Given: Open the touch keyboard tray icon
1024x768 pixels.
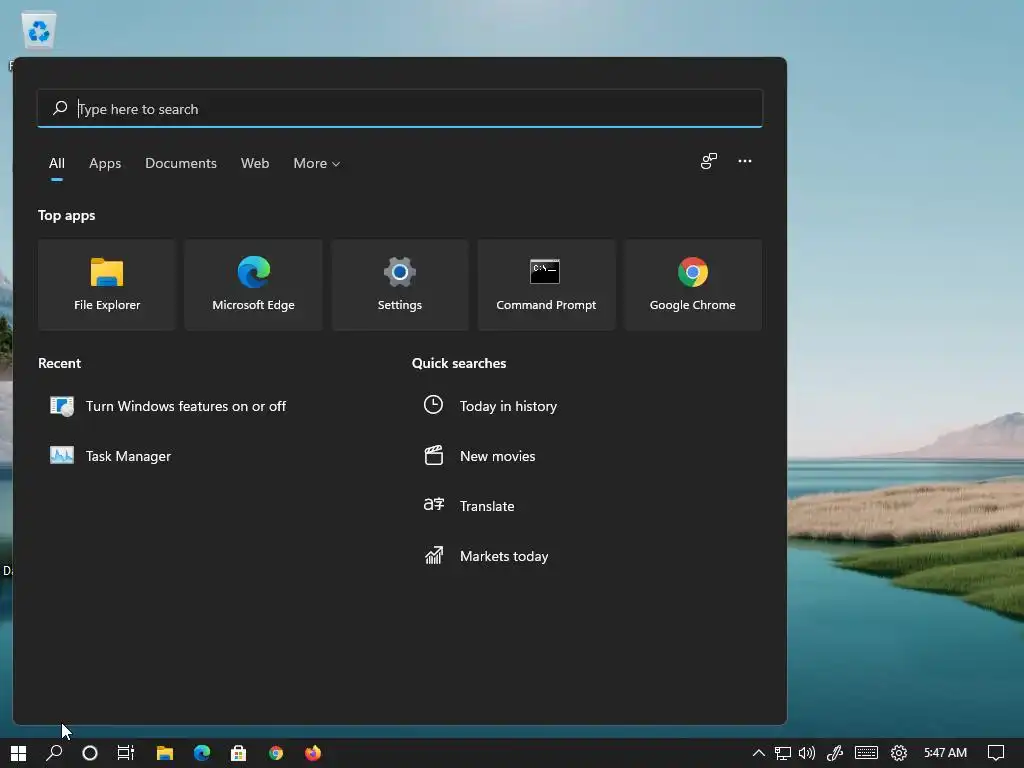Looking at the screenshot, I should 866,753.
